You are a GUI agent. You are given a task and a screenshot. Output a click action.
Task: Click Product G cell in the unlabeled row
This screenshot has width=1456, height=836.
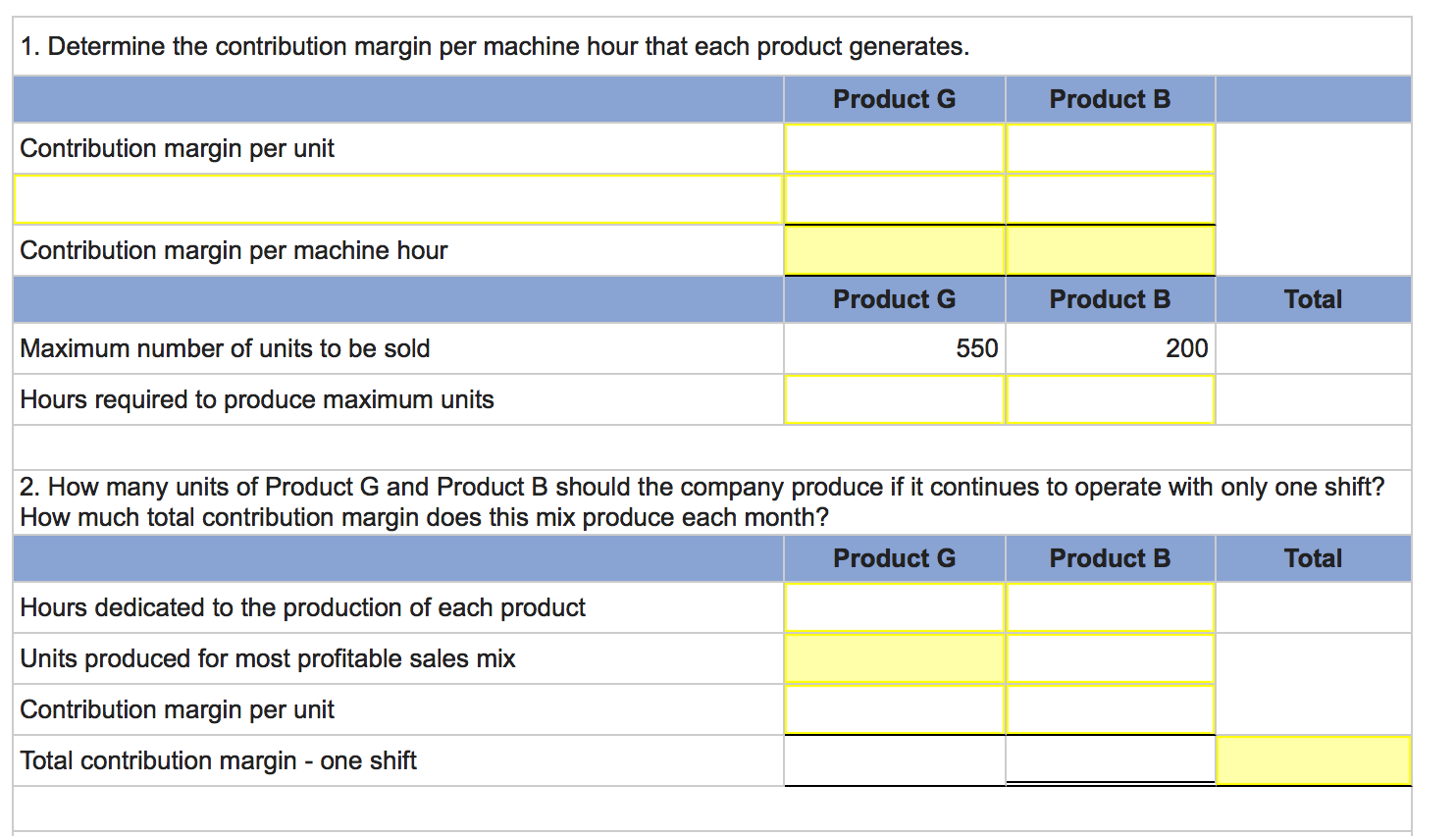(894, 199)
